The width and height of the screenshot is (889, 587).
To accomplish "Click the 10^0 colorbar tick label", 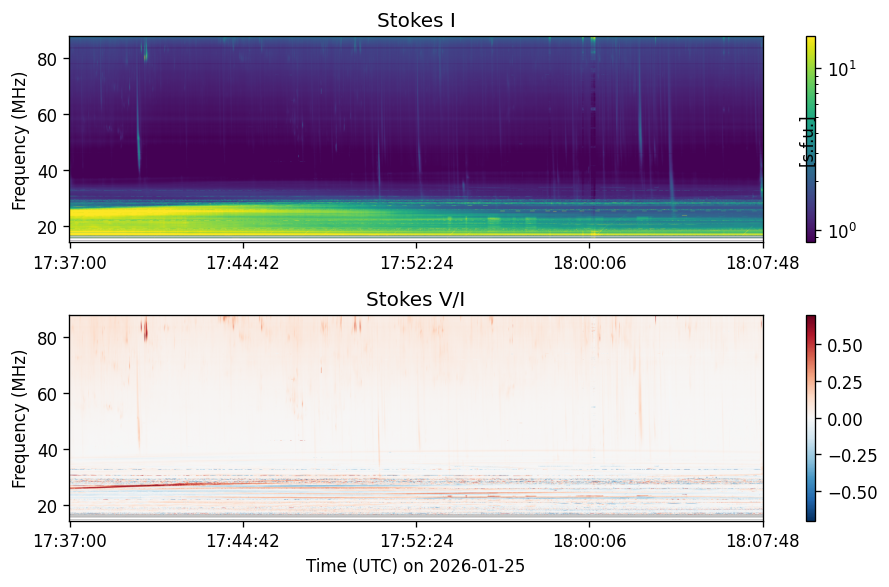I will coord(843,230).
